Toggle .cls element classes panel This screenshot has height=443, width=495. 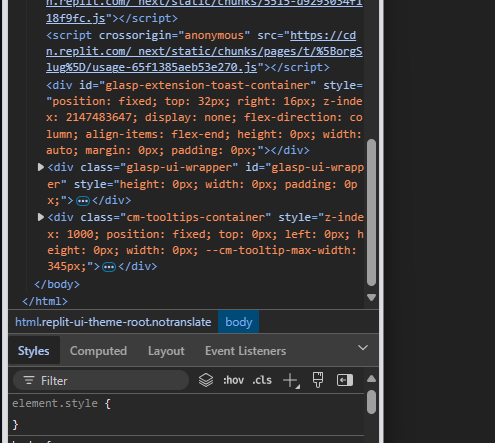pos(262,380)
